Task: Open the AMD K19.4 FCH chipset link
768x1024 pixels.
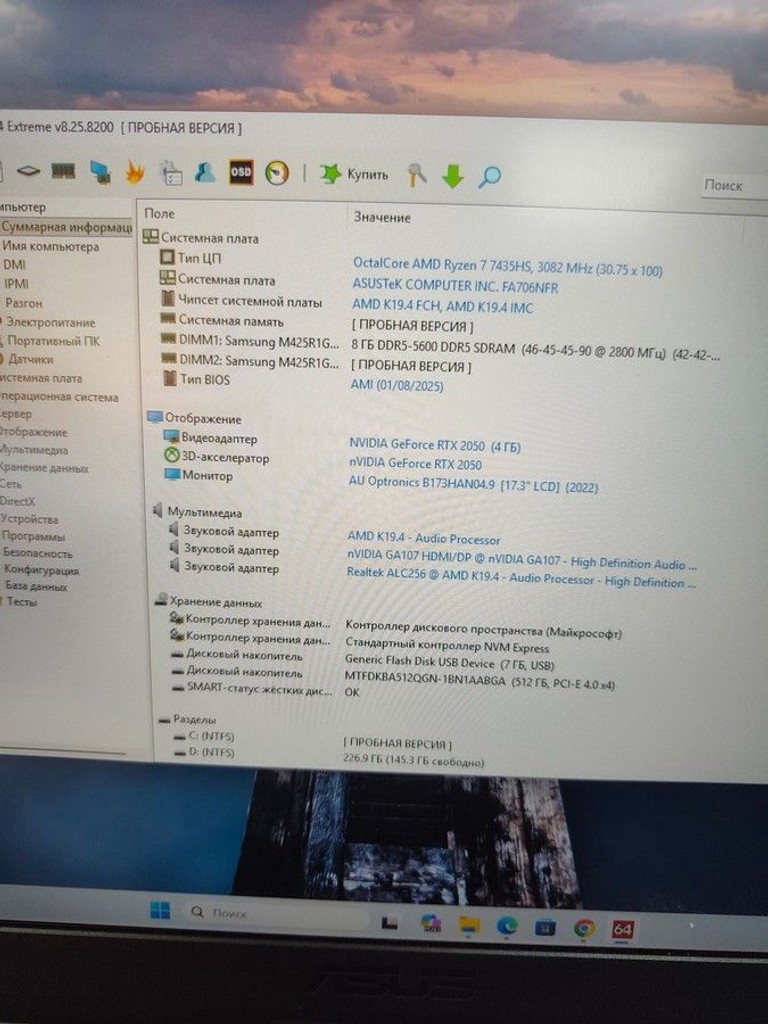Action: 443,306
